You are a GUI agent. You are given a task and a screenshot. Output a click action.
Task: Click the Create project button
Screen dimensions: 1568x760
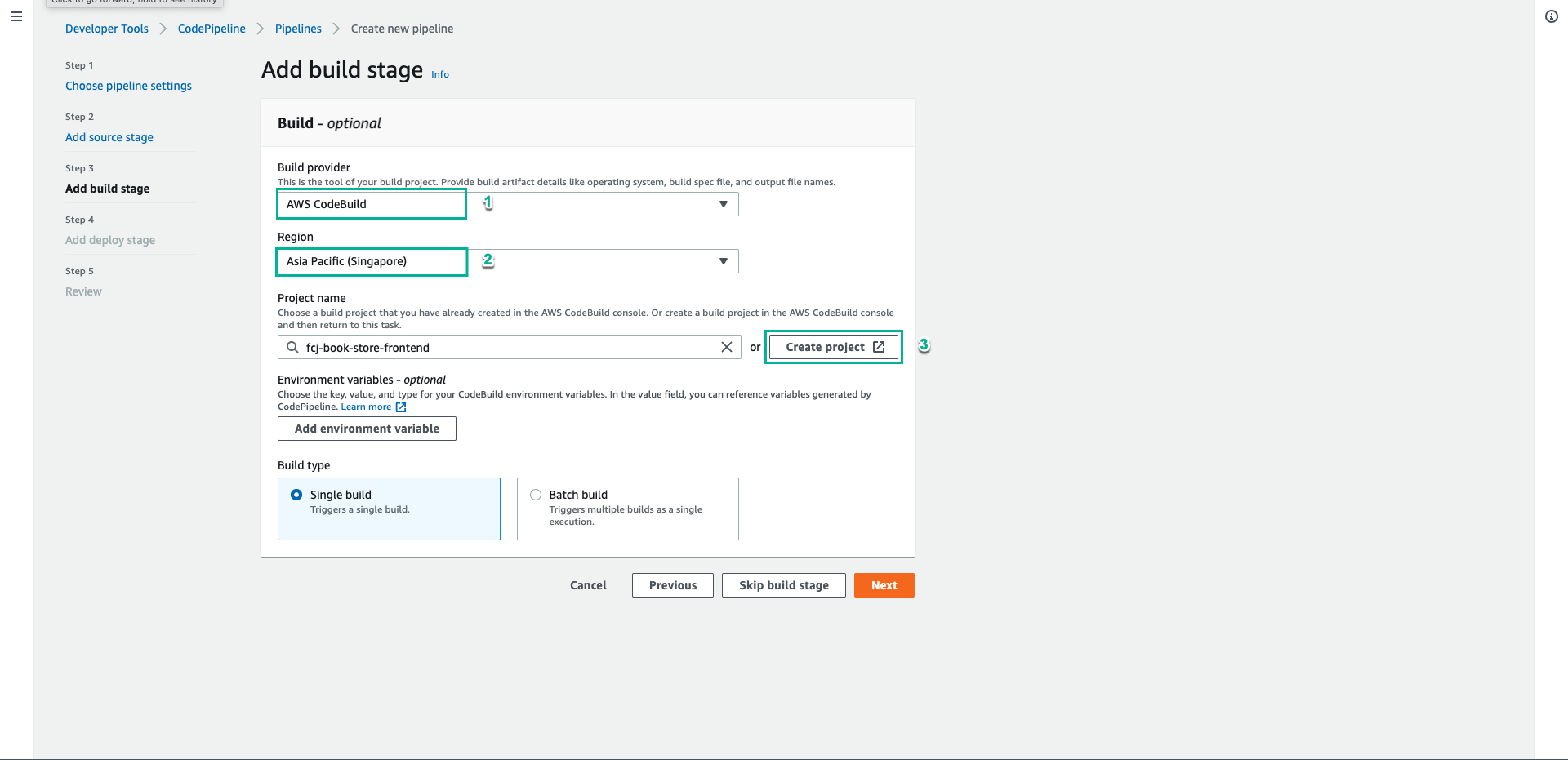coord(834,347)
